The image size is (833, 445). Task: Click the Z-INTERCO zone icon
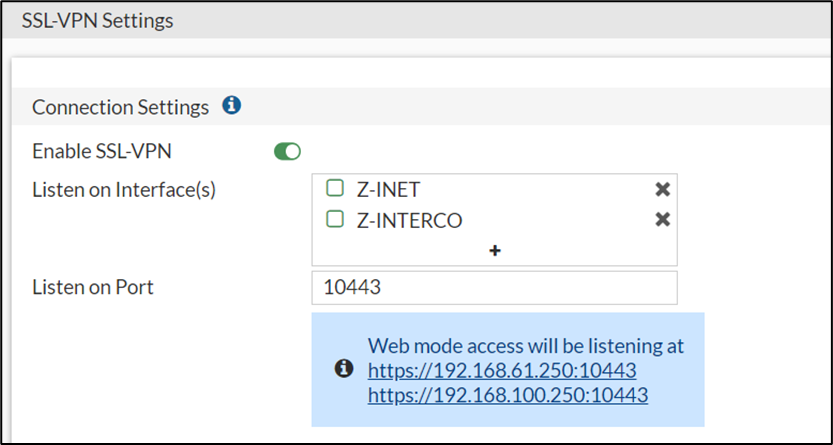click(x=335, y=220)
